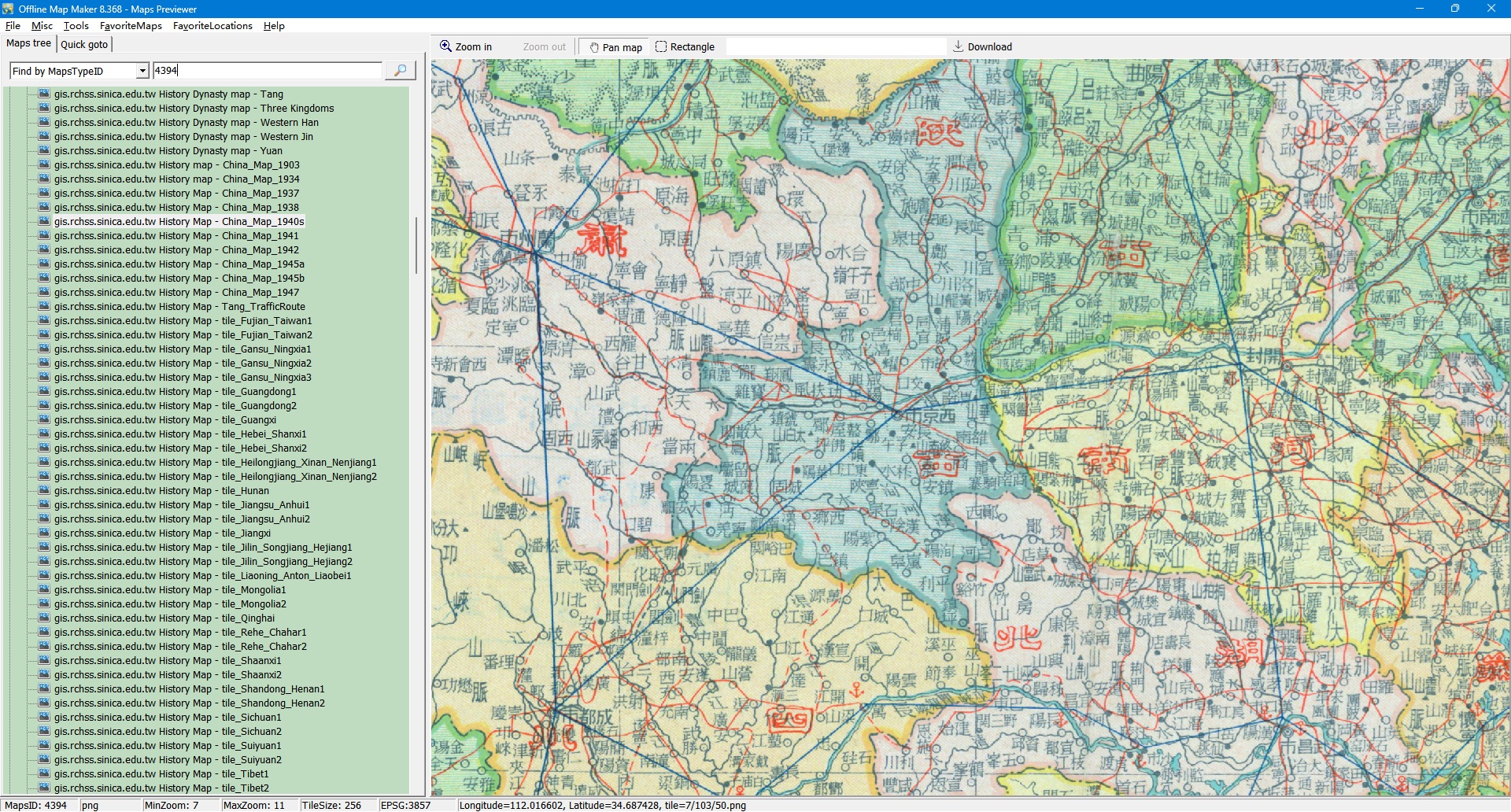Click the map icon beside Tang_TrafficRoute

[44, 307]
